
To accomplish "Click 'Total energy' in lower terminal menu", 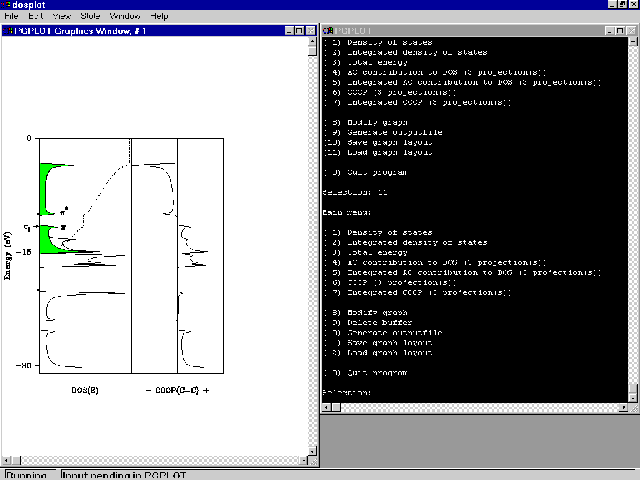I will [378, 252].
